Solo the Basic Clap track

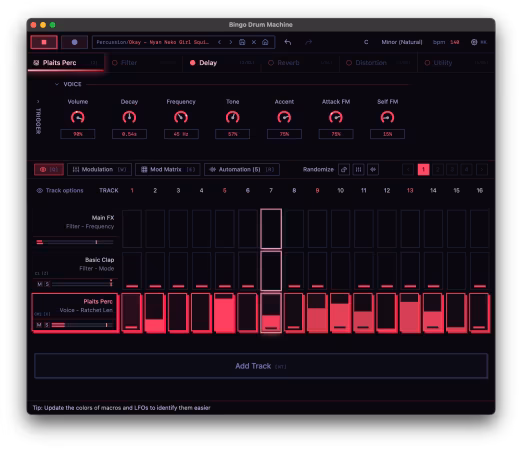pos(47,284)
